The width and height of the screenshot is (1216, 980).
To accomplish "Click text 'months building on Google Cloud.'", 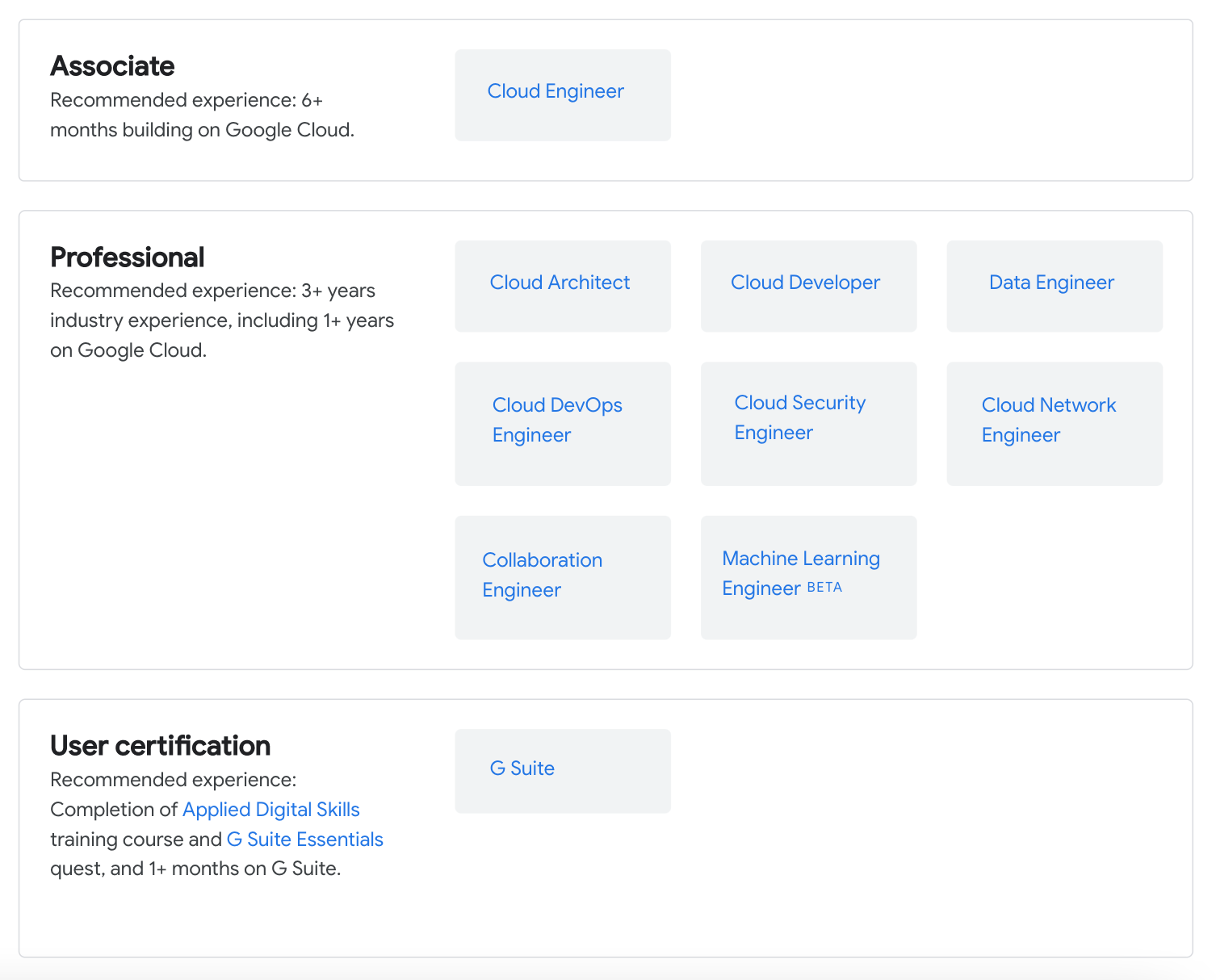I will (203, 130).
